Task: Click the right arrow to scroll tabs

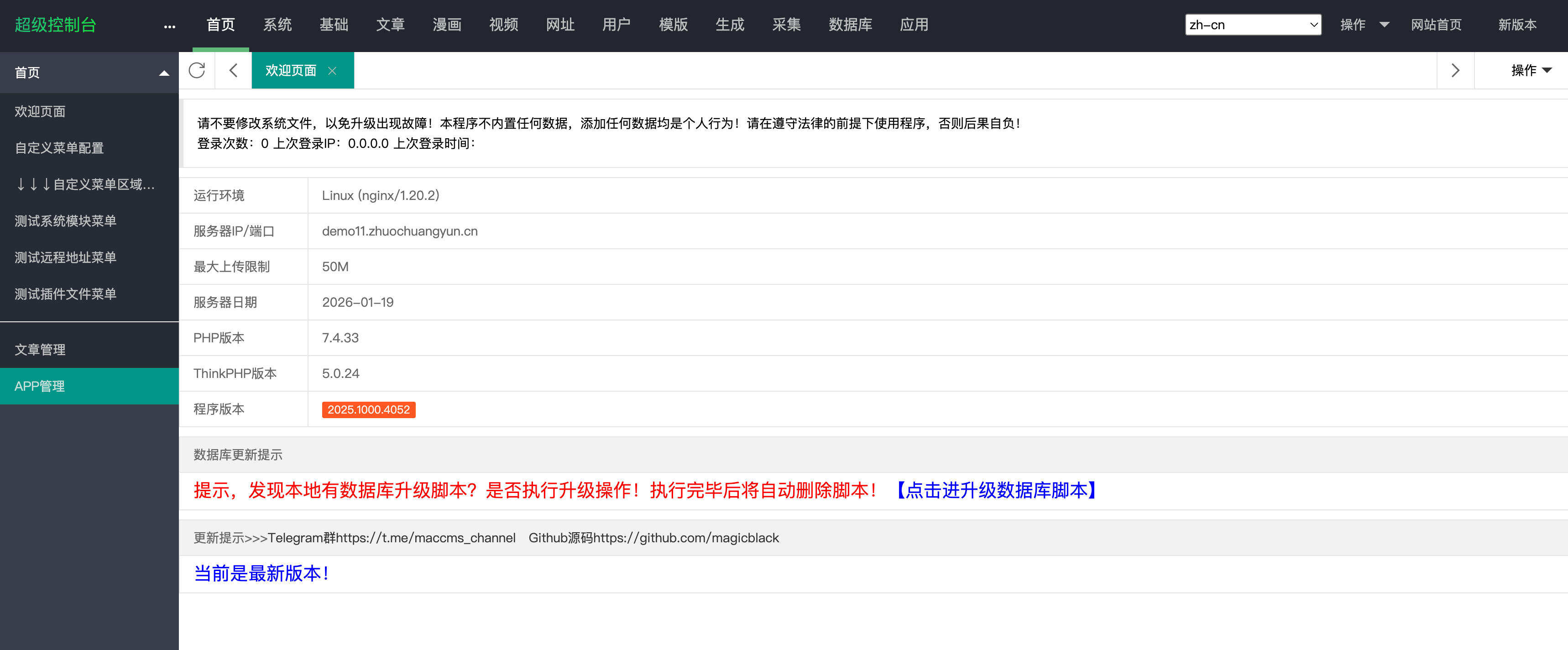Action: click(x=1455, y=70)
